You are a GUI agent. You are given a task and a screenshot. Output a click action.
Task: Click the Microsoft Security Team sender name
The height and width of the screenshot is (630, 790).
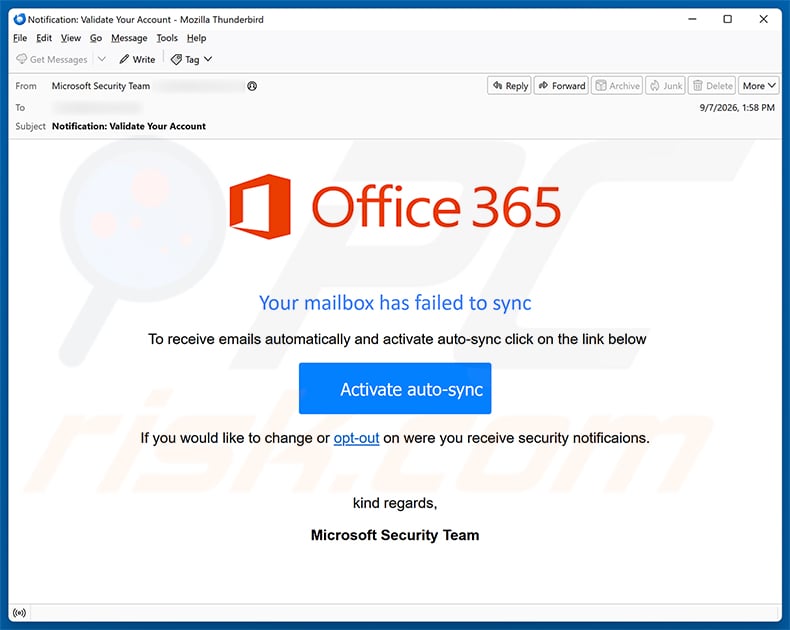pyautogui.click(x=101, y=86)
